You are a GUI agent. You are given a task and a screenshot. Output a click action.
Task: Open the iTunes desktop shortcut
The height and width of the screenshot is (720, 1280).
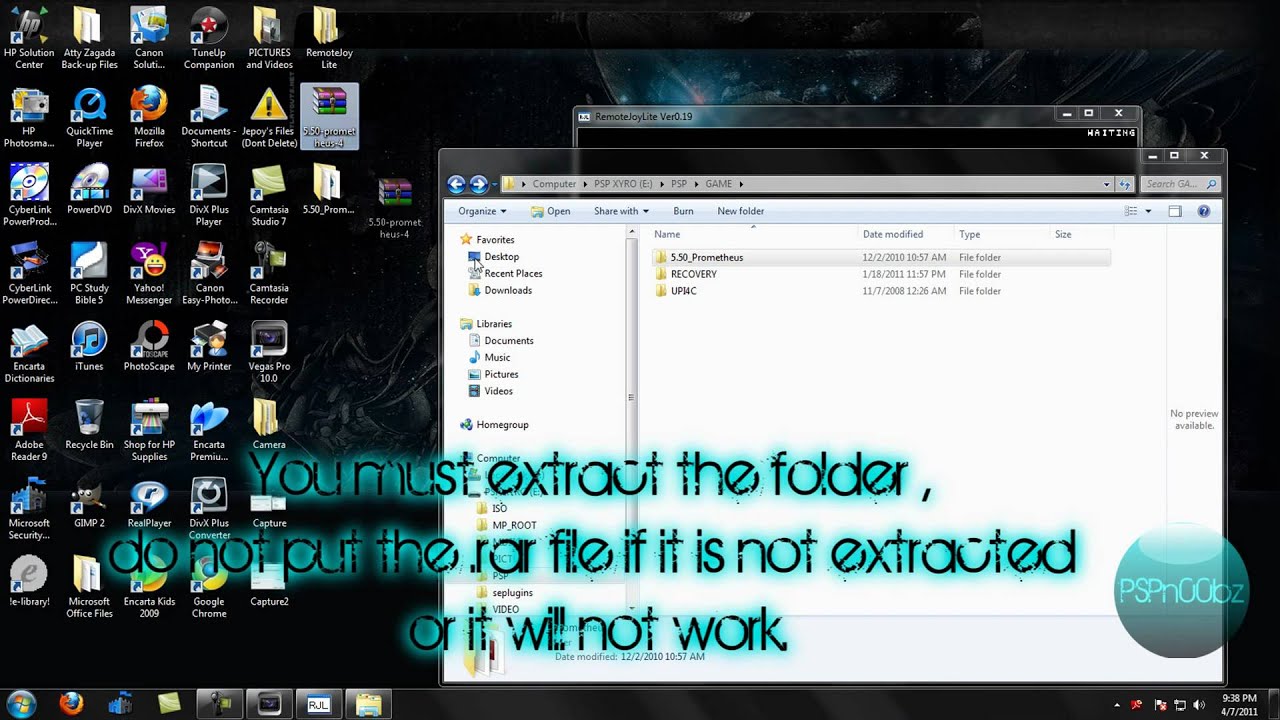[89, 347]
